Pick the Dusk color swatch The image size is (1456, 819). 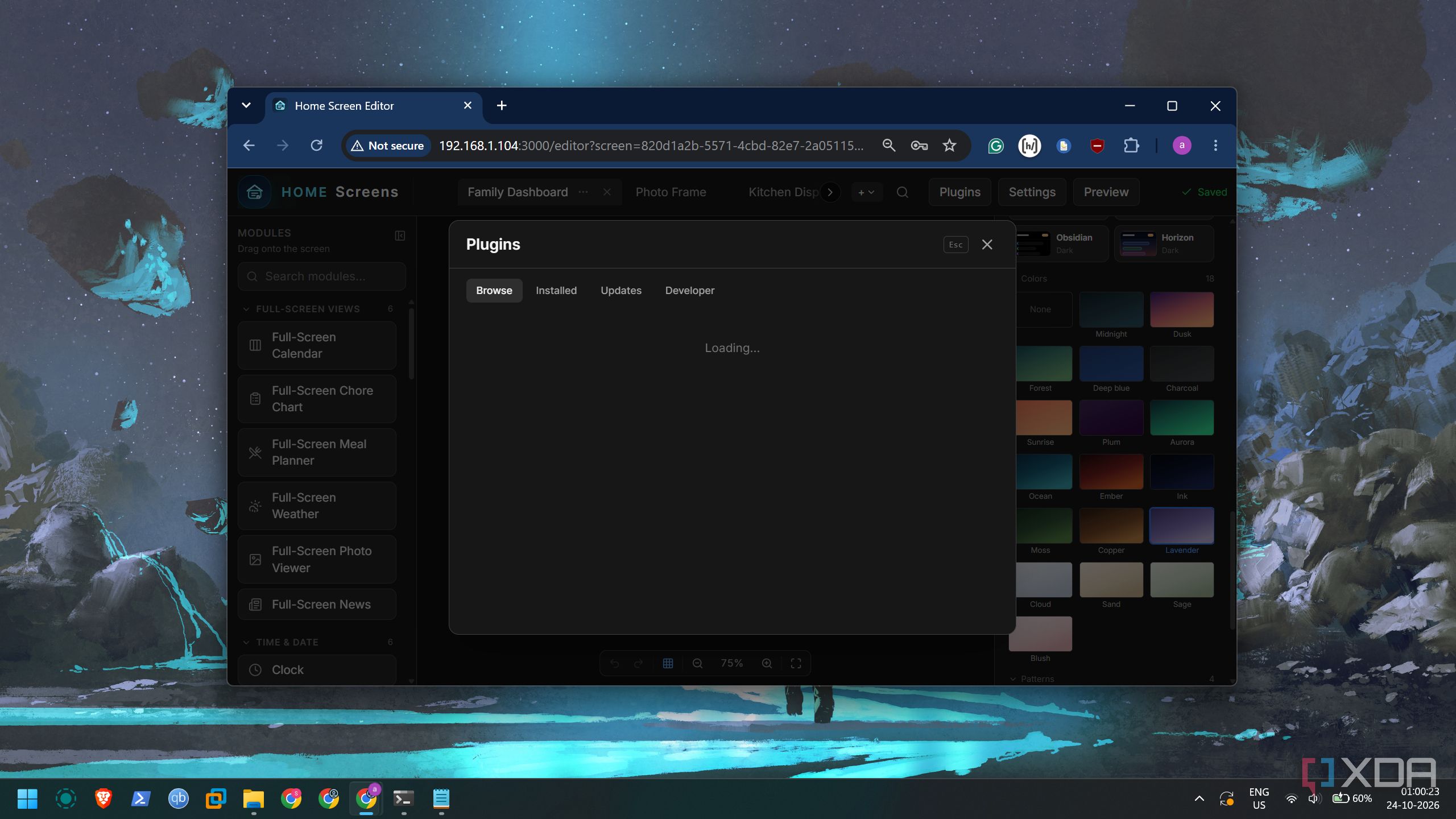pyautogui.click(x=1181, y=309)
